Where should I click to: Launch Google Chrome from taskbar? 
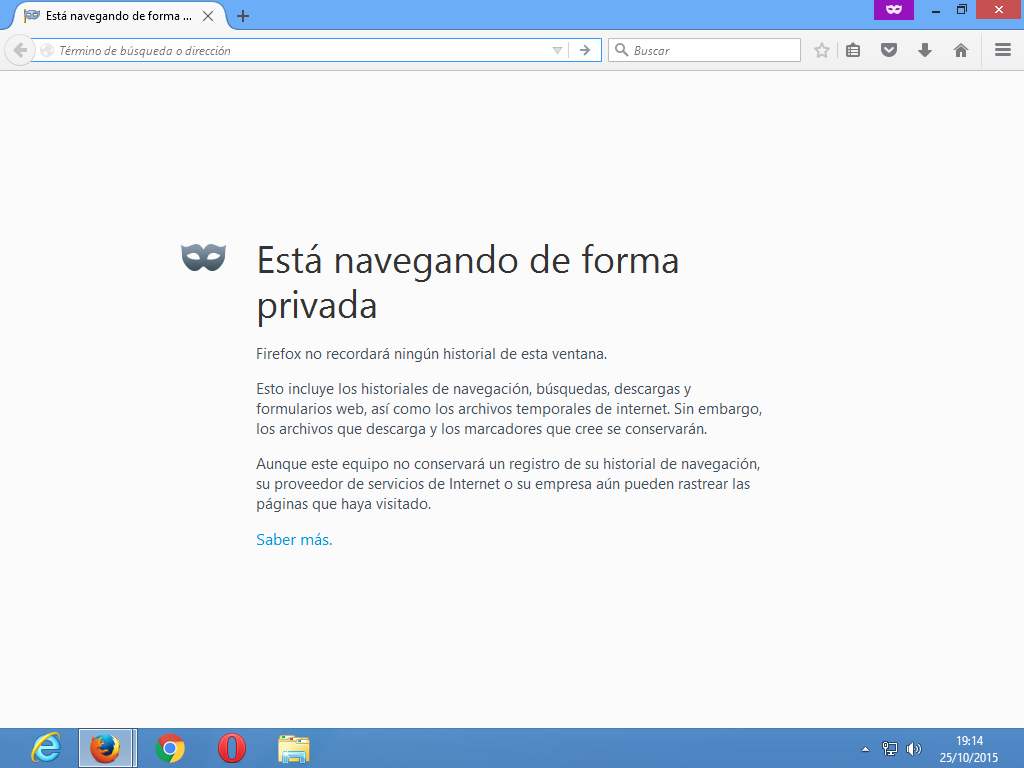[x=170, y=748]
